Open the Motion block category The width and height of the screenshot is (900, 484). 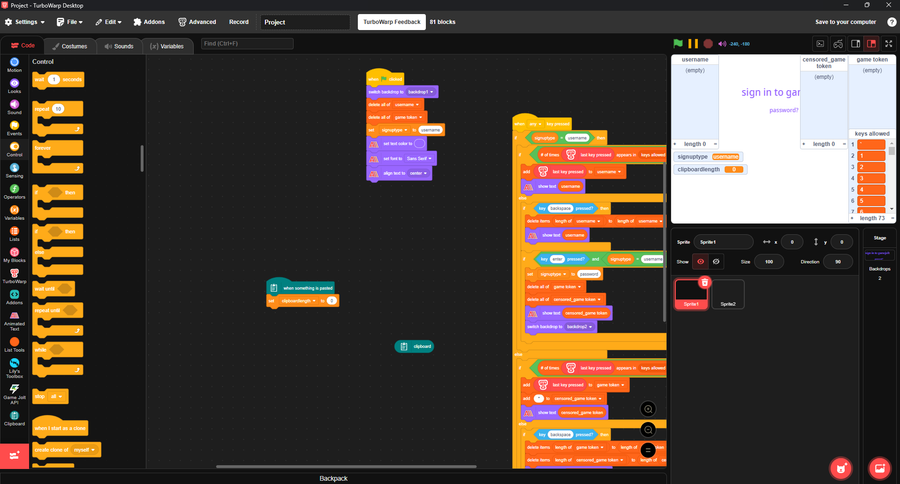14,64
